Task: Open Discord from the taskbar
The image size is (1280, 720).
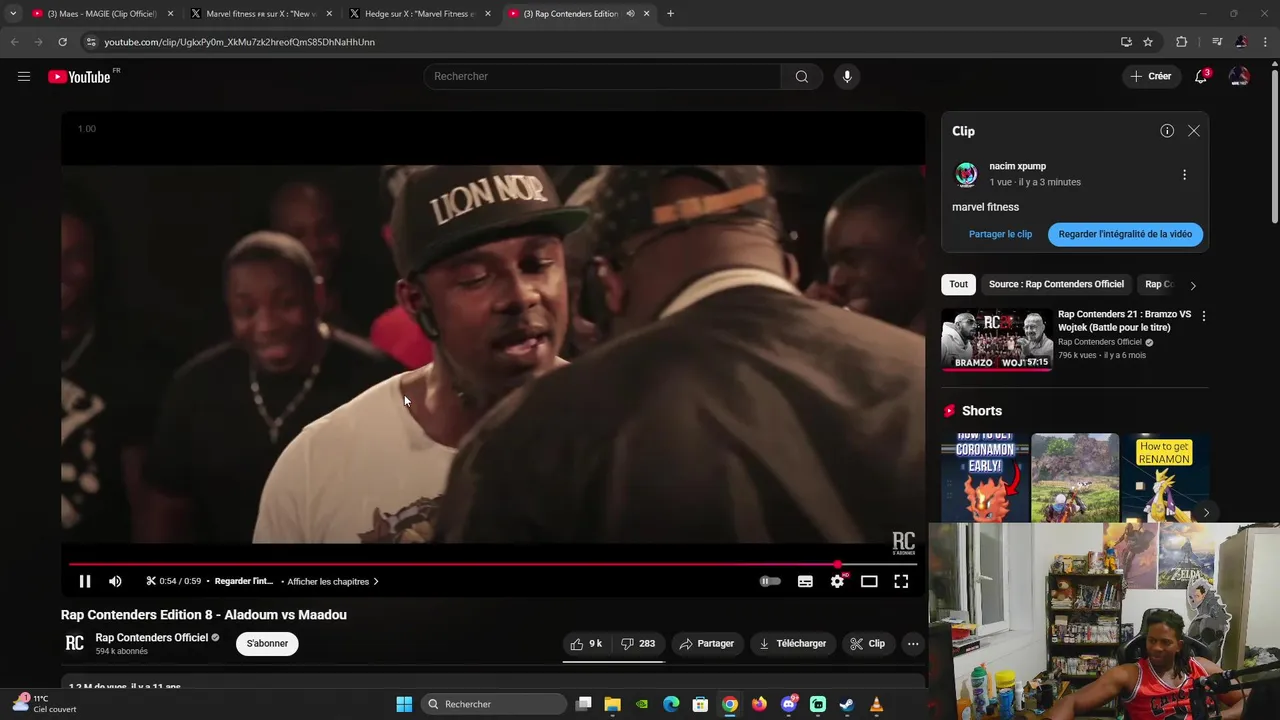Action: coord(789,704)
